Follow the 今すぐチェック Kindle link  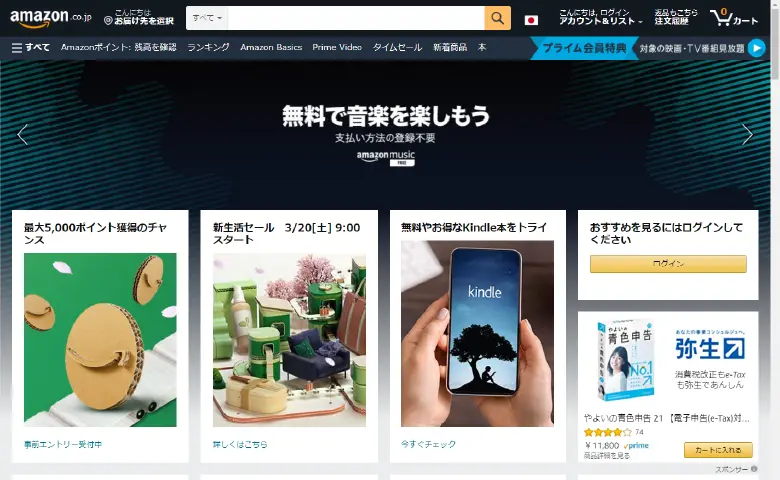click(x=428, y=444)
